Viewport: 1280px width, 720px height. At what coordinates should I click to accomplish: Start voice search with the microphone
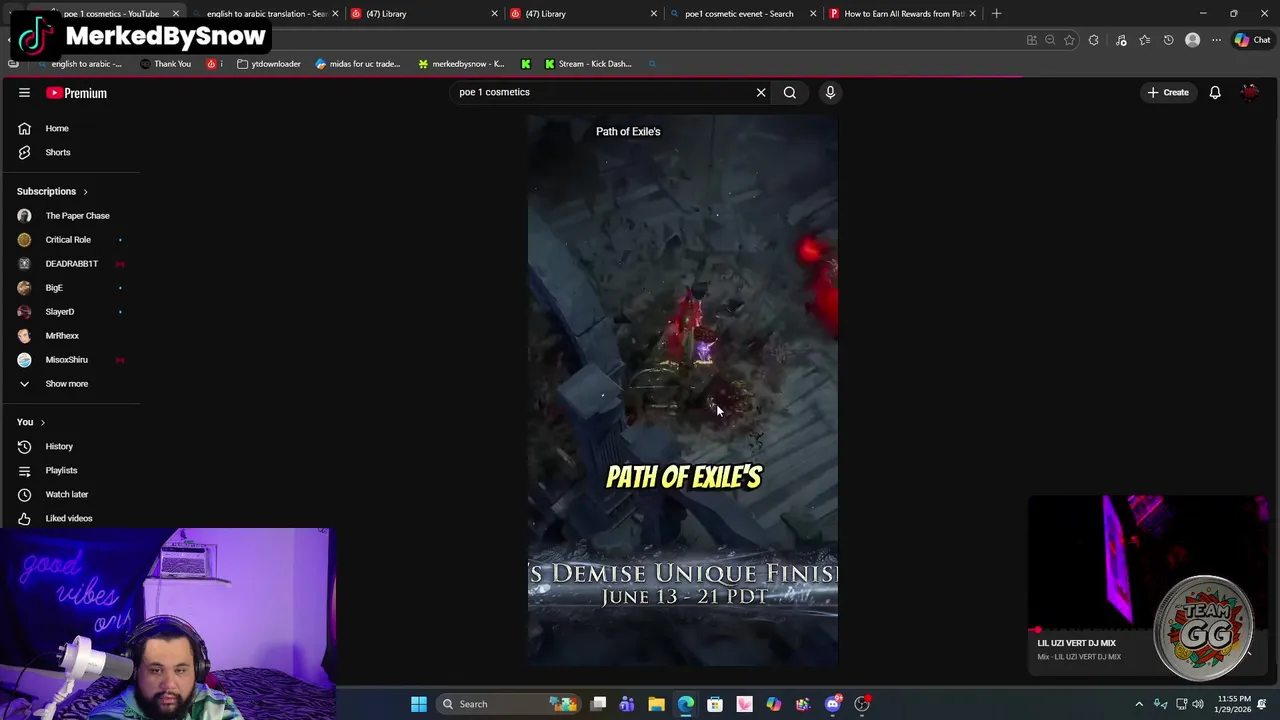[x=830, y=92]
